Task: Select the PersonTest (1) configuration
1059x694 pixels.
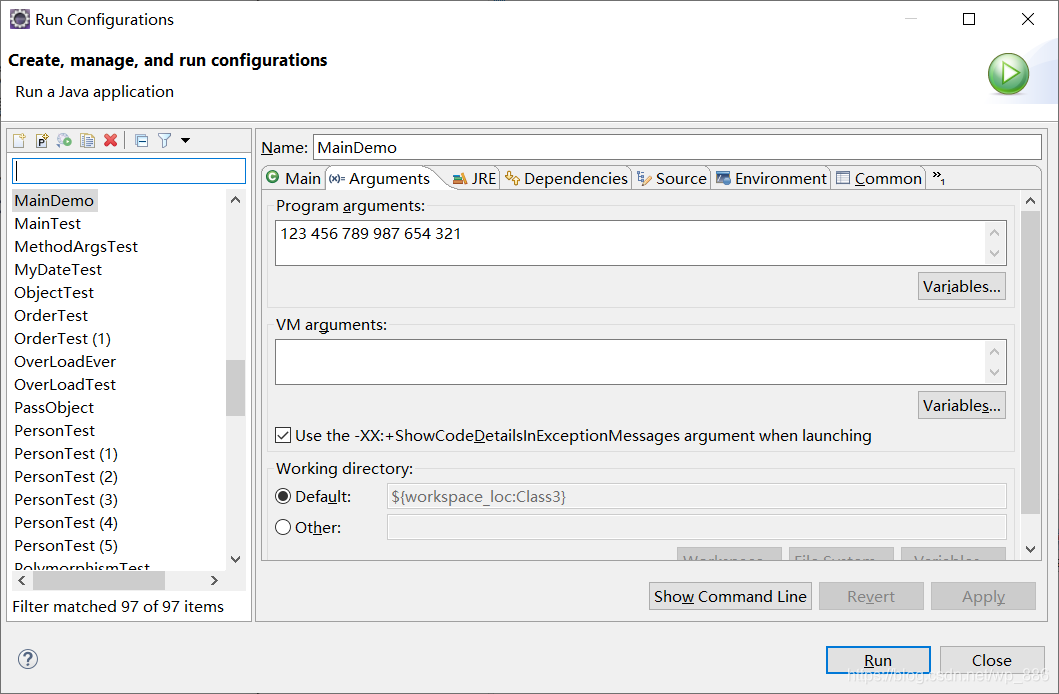Action: pyautogui.click(x=66, y=453)
